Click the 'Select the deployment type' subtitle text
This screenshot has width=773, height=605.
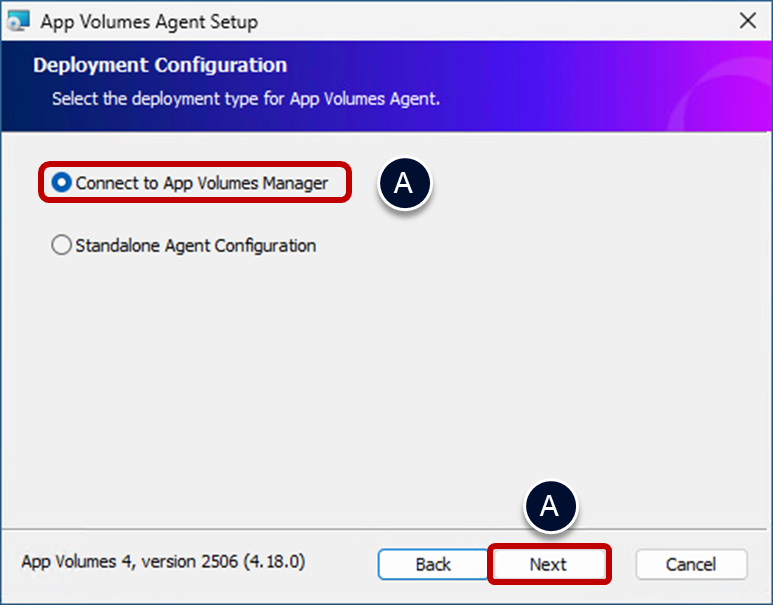pyautogui.click(x=246, y=99)
